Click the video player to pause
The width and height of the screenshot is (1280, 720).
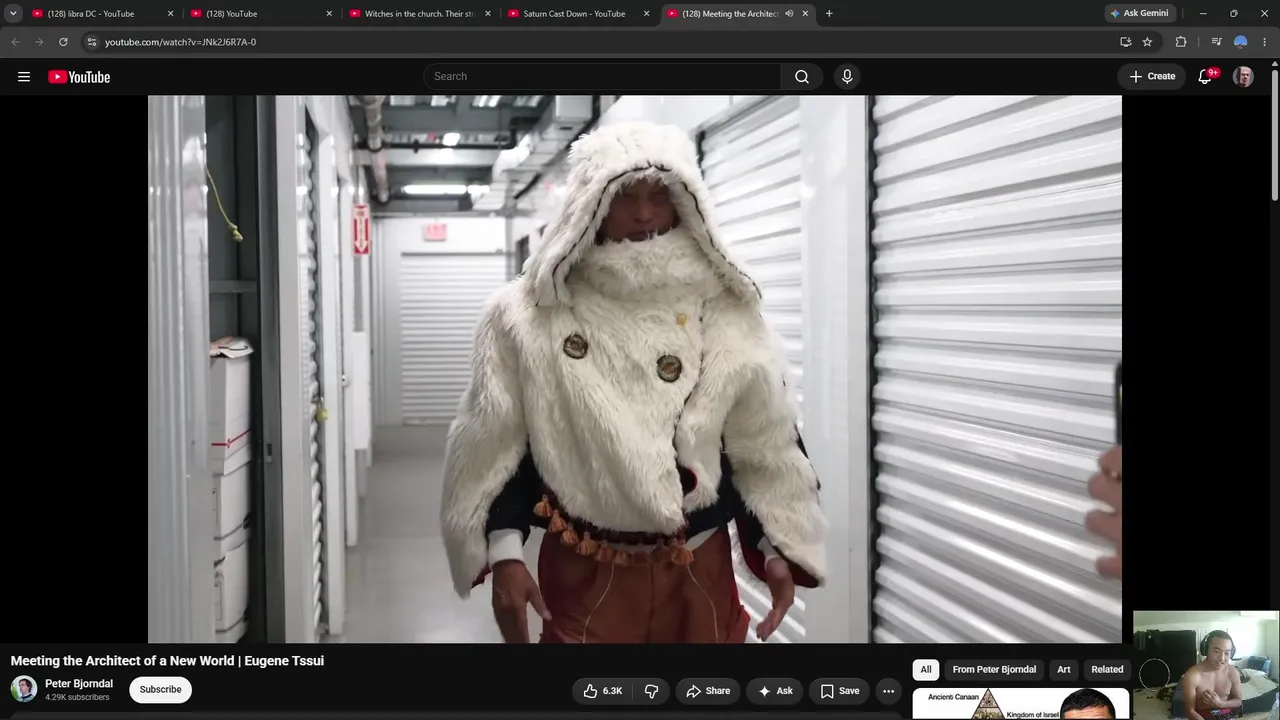(635, 369)
